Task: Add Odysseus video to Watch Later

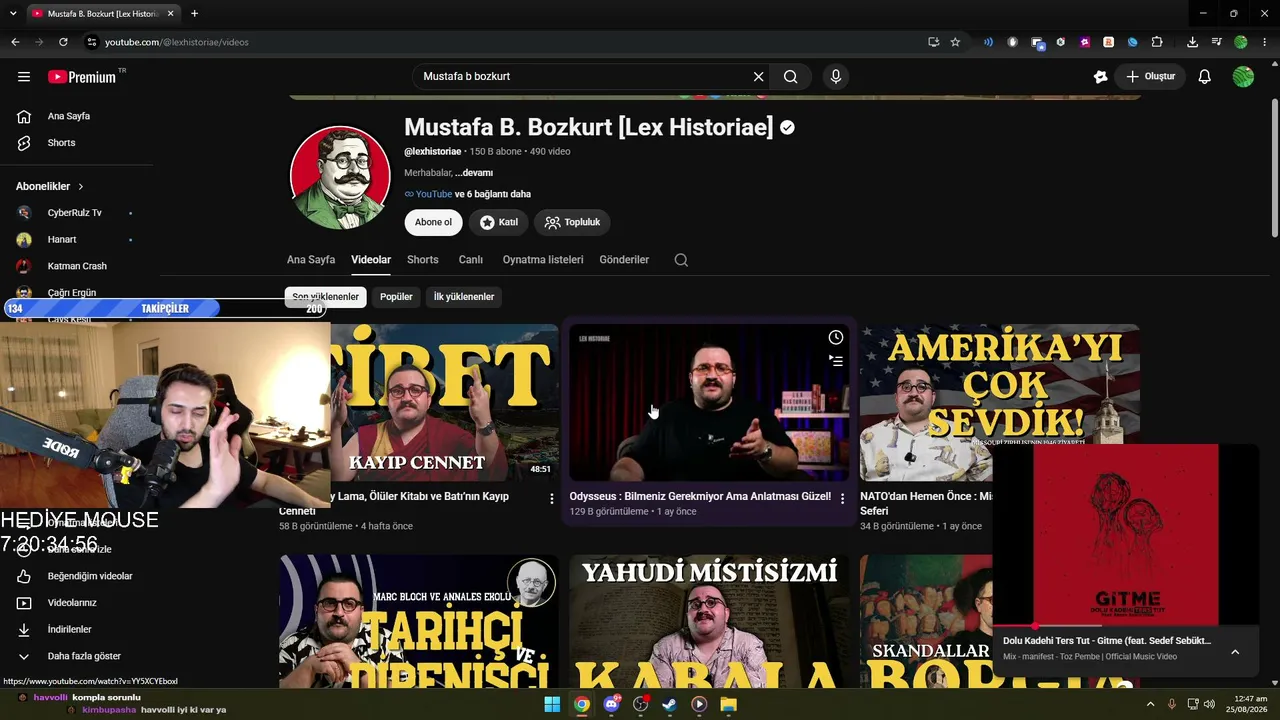Action: click(x=836, y=338)
